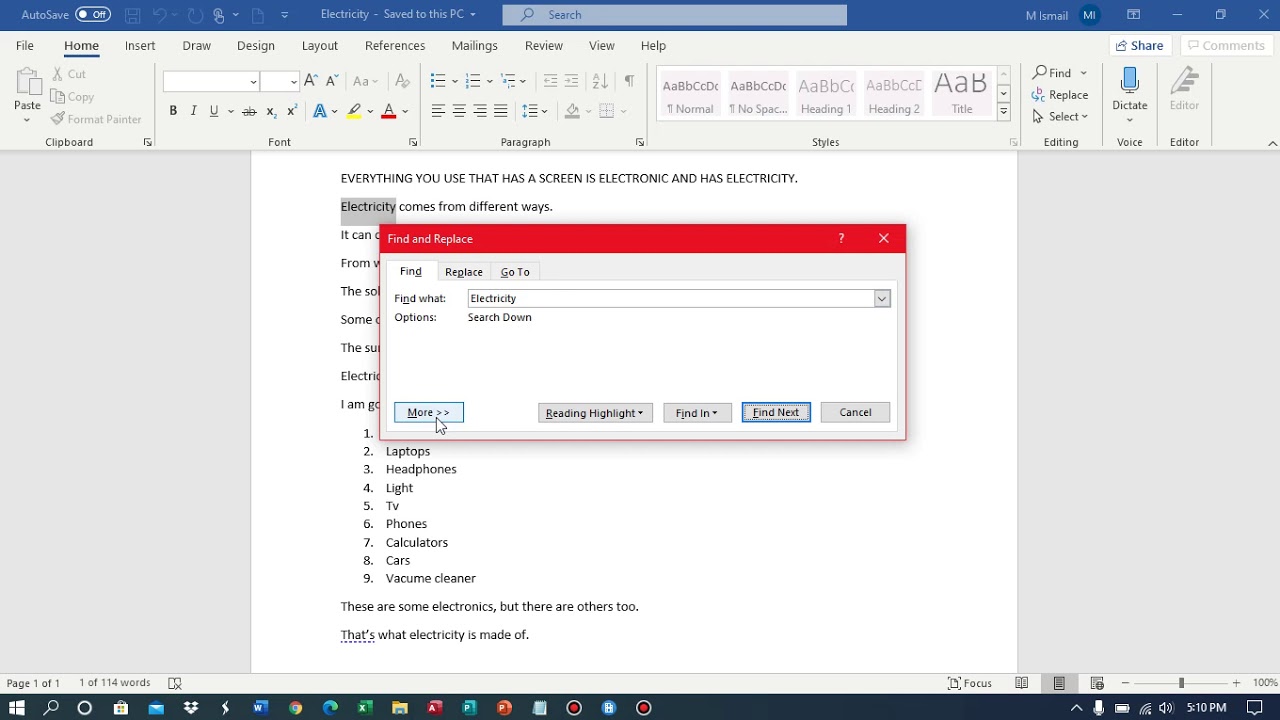The width and height of the screenshot is (1280, 720).
Task: Click the Align Right icon
Action: pos(480,111)
